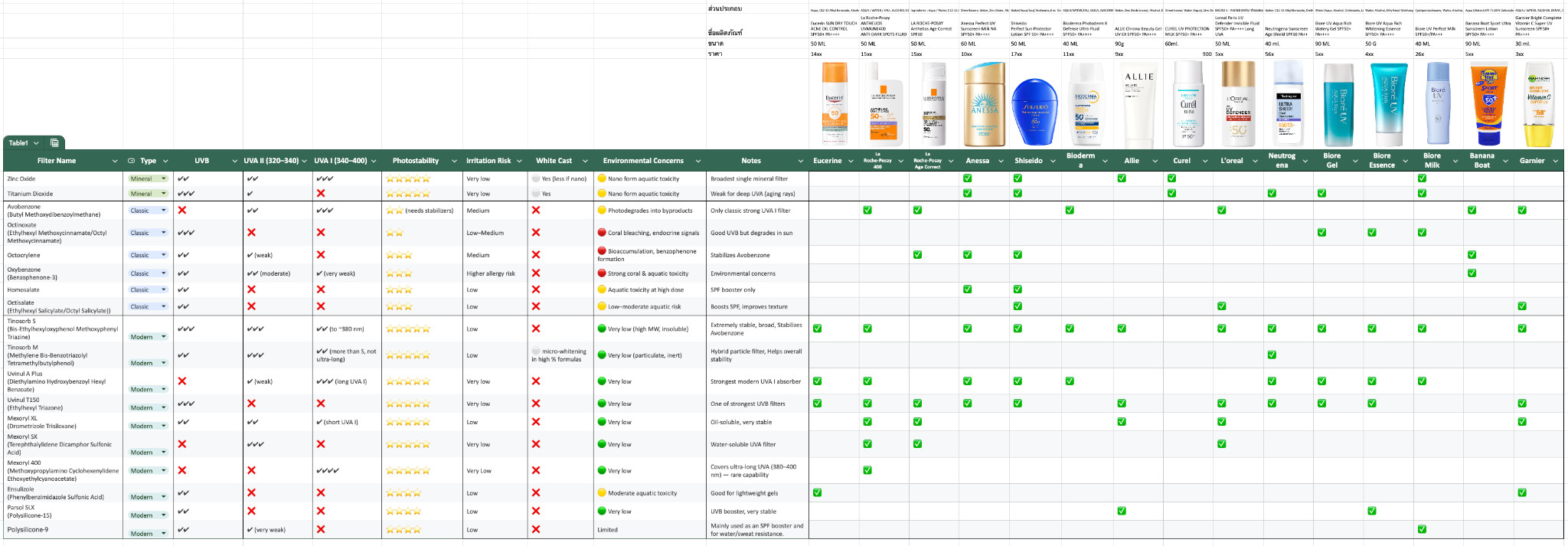Screen dimensions: 1568x546
Task: Open the Environmental Concerns column filter arrow
Action: point(698,161)
